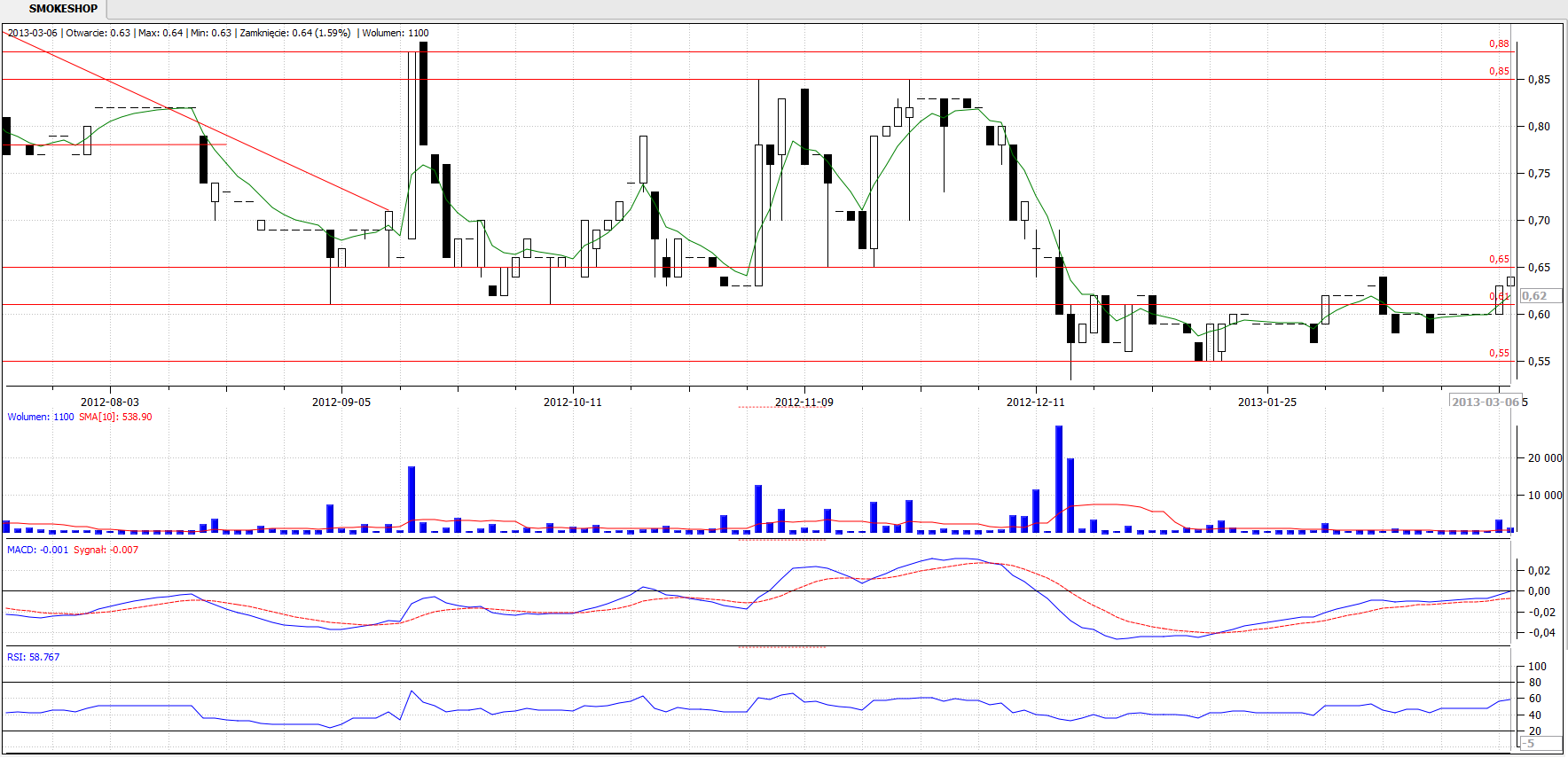Select the SMOKESHOP chart tab

coord(63,9)
